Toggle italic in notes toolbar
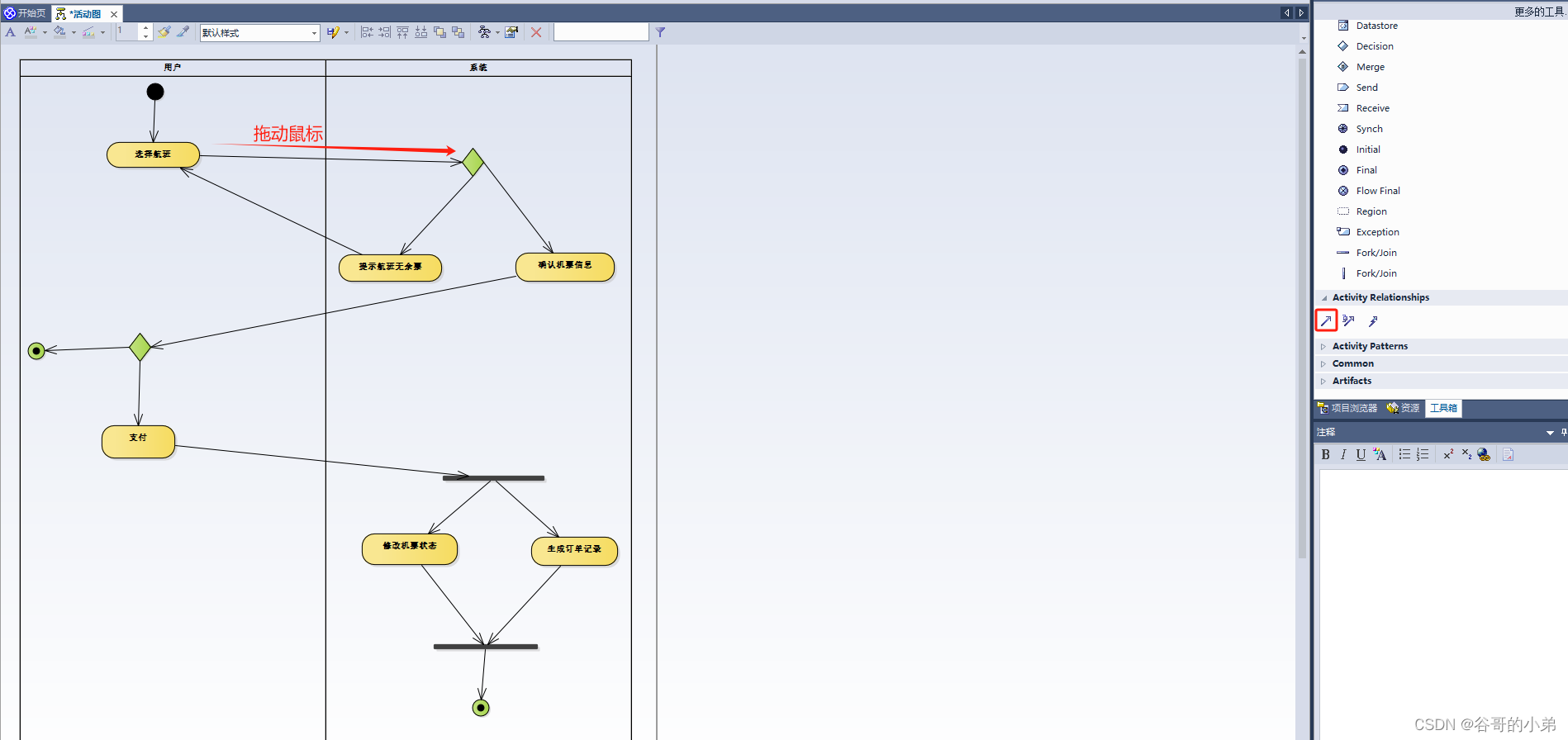Screen dimensions: 1568x740 point(1343,454)
